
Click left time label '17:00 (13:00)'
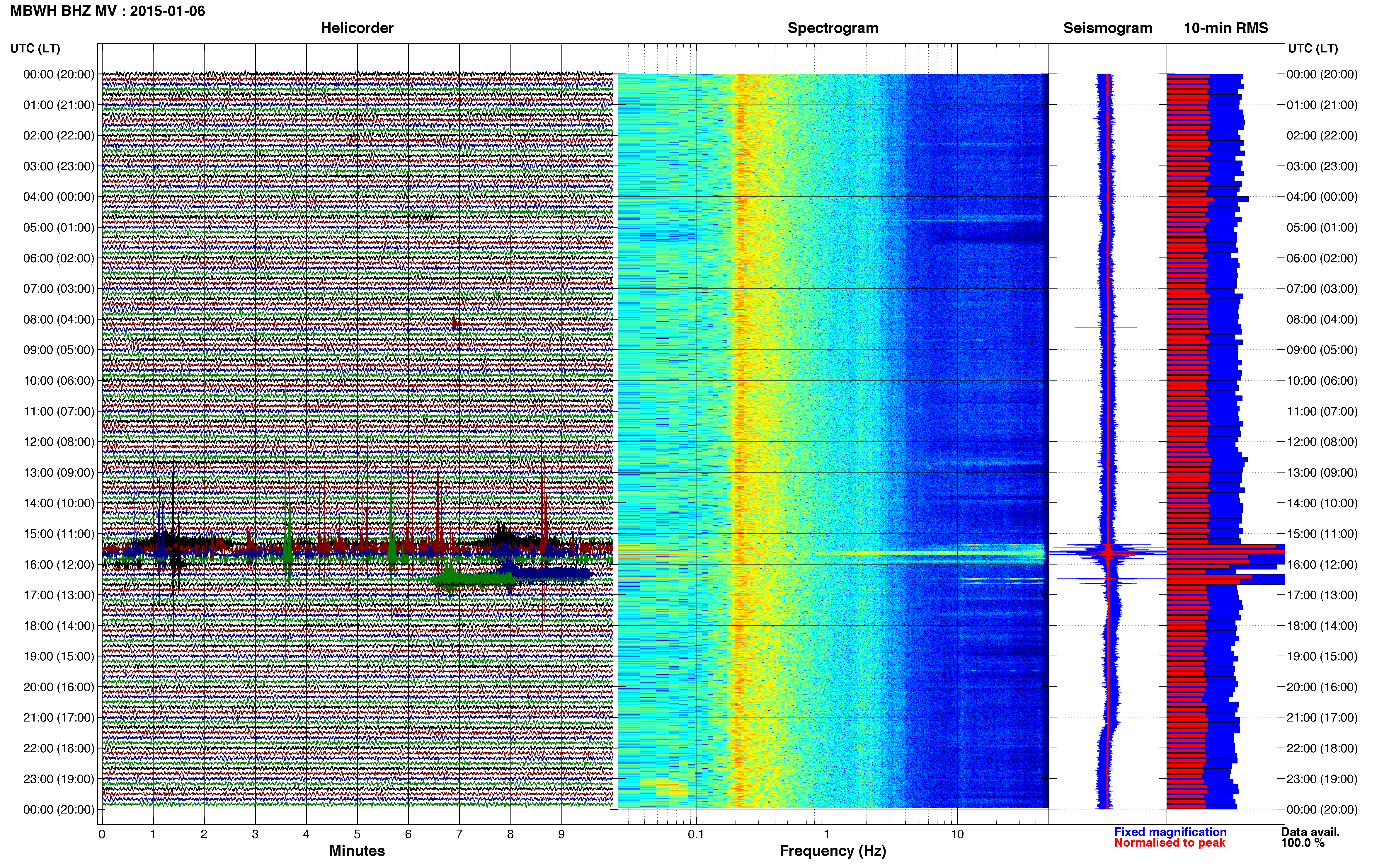coord(59,595)
